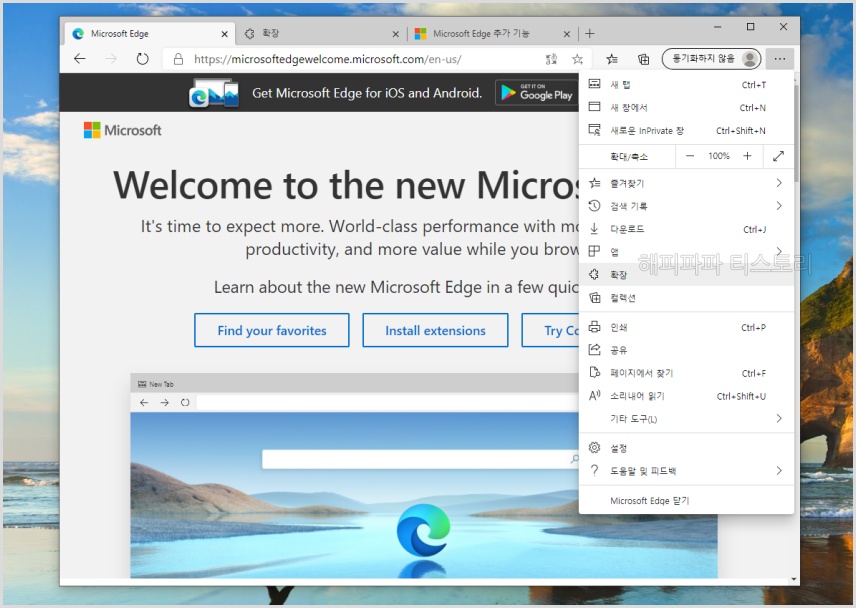Add page to favorites with star icon

pyautogui.click(x=578, y=59)
